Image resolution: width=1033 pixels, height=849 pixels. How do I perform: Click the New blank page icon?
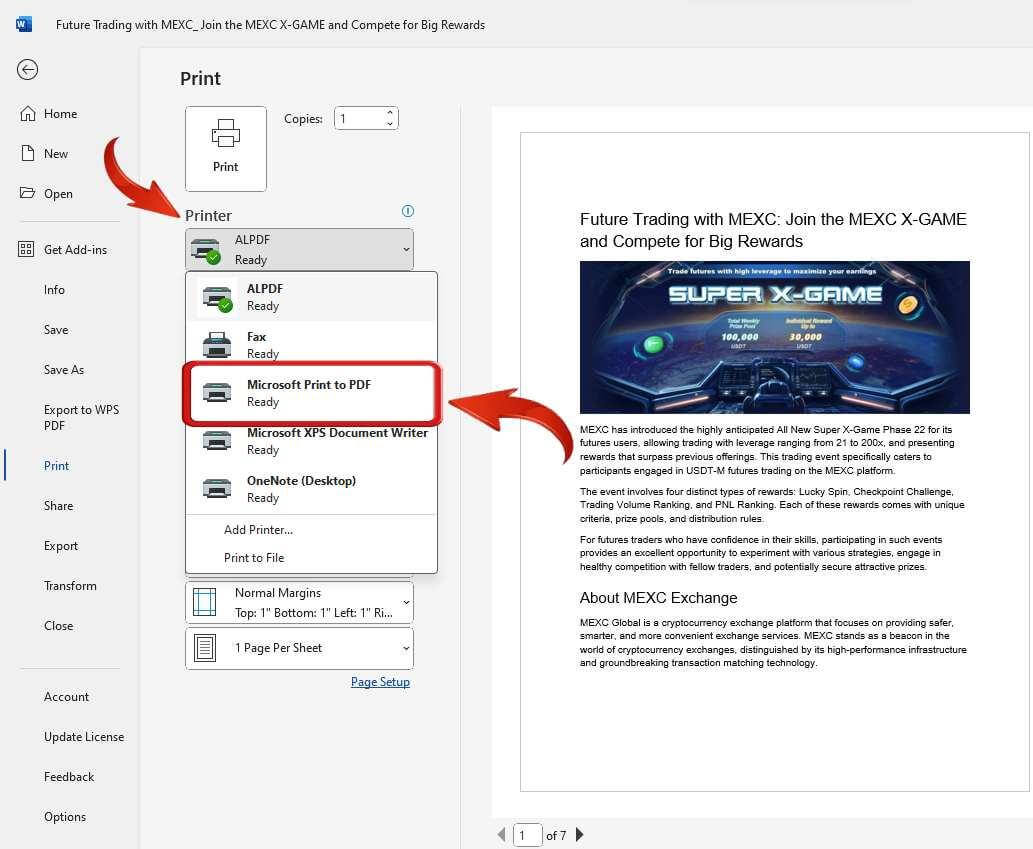point(28,153)
